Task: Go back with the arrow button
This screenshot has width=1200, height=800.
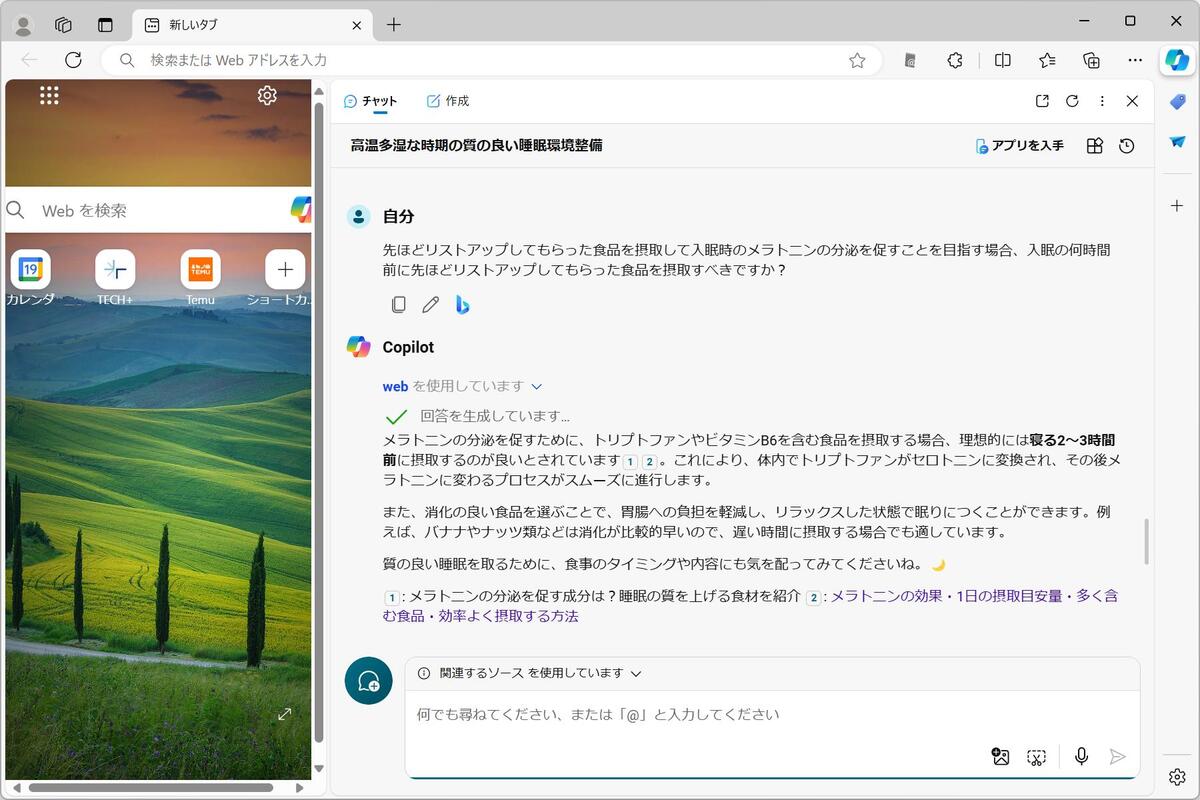Action: 30,60
